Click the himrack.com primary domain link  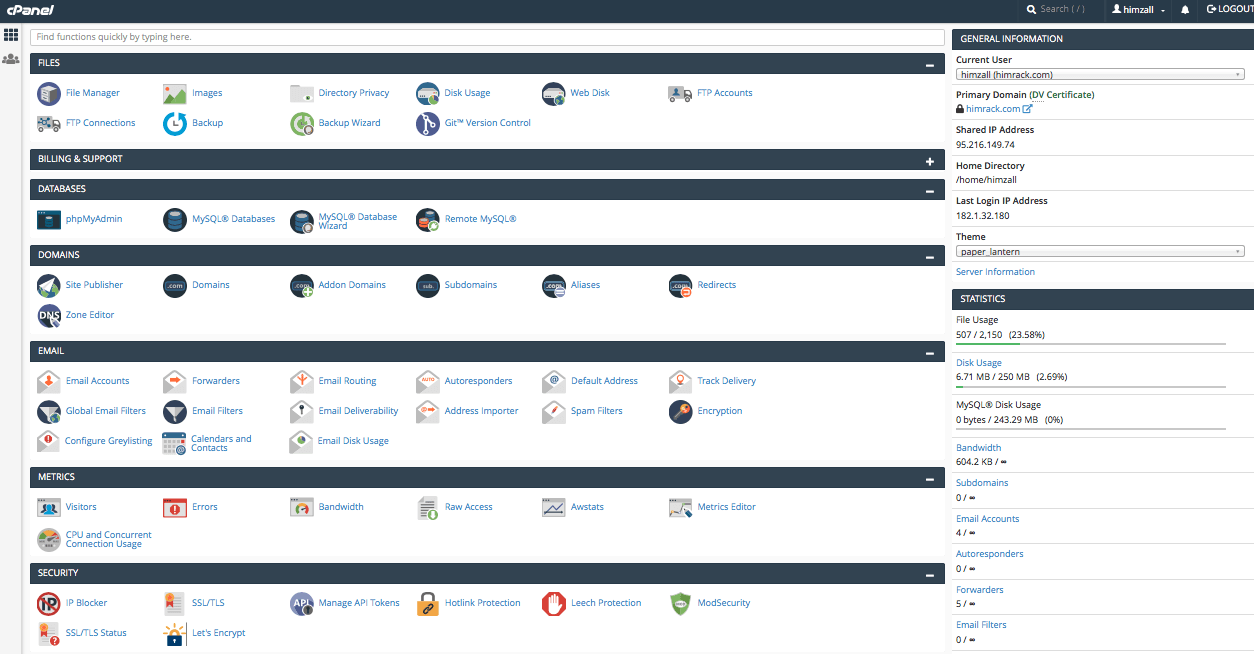click(x=993, y=109)
